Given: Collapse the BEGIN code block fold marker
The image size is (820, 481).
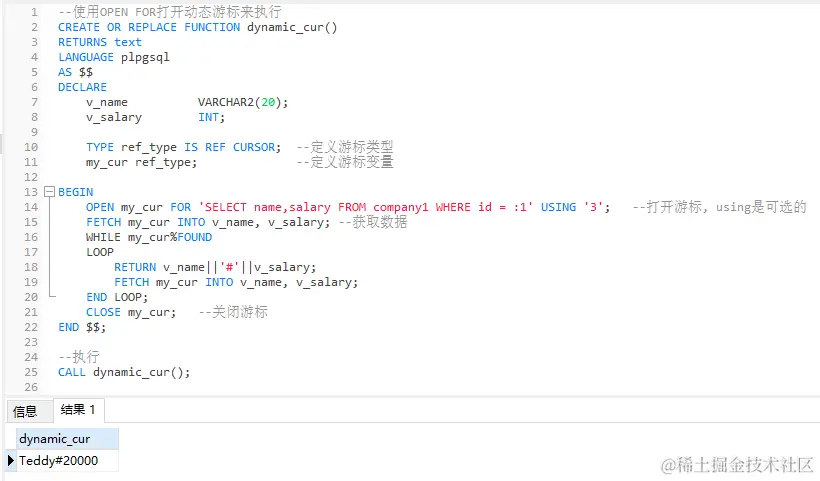Looking at the screenshot, I should pos(49,192).
